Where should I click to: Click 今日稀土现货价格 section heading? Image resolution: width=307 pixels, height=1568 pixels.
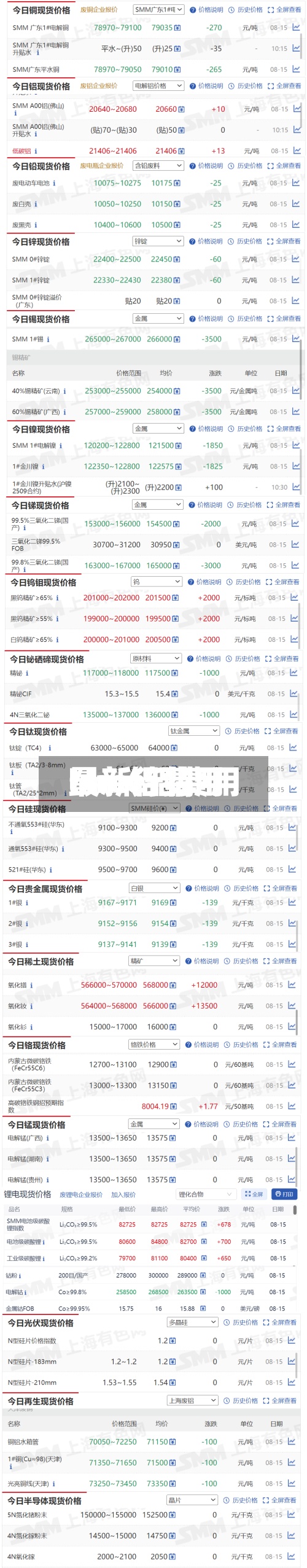pyautogui.click(x=41, y=962)
